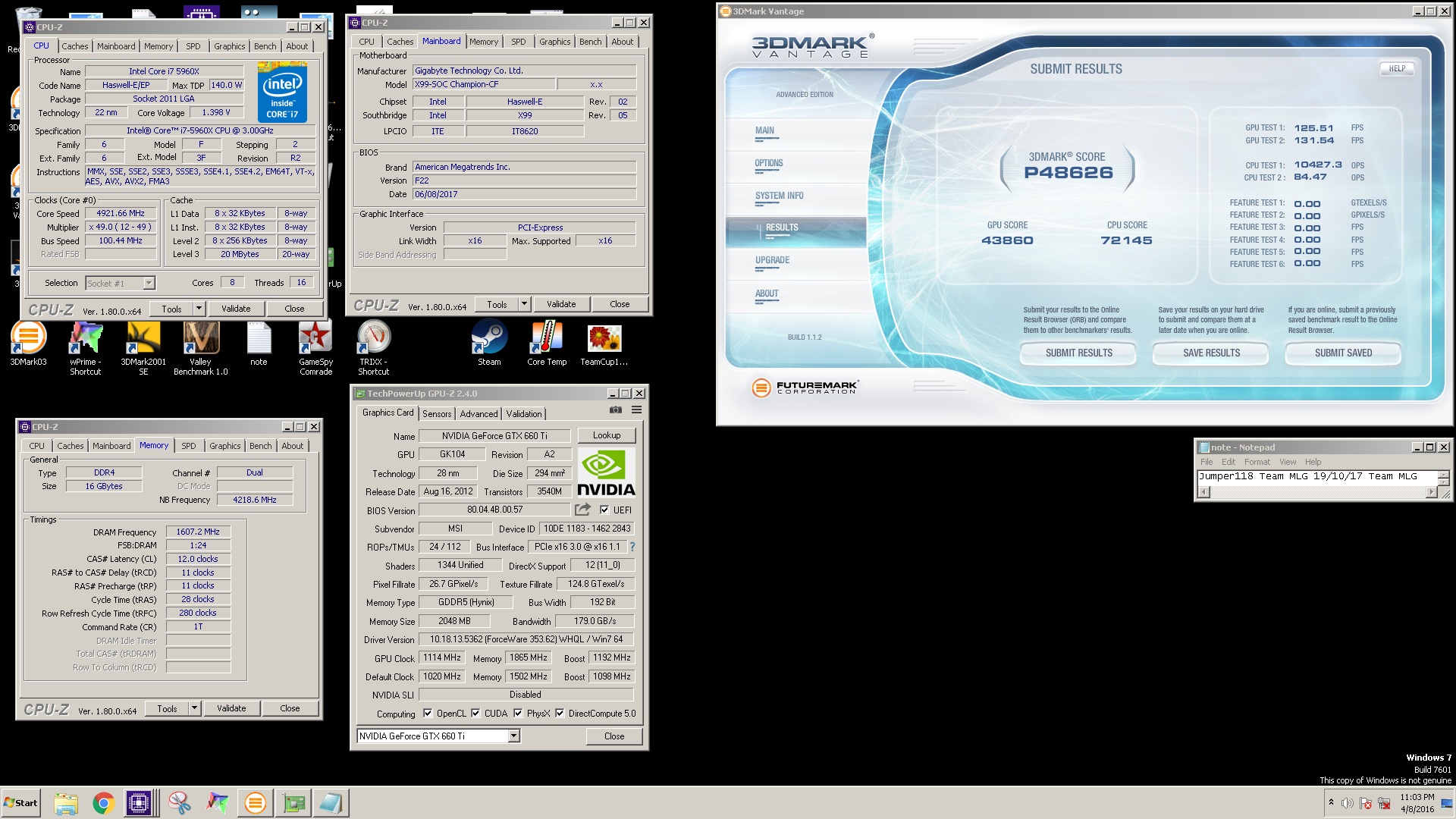
Task: Open the Sensors tab in GPU-Z
Action: (437, 413)
